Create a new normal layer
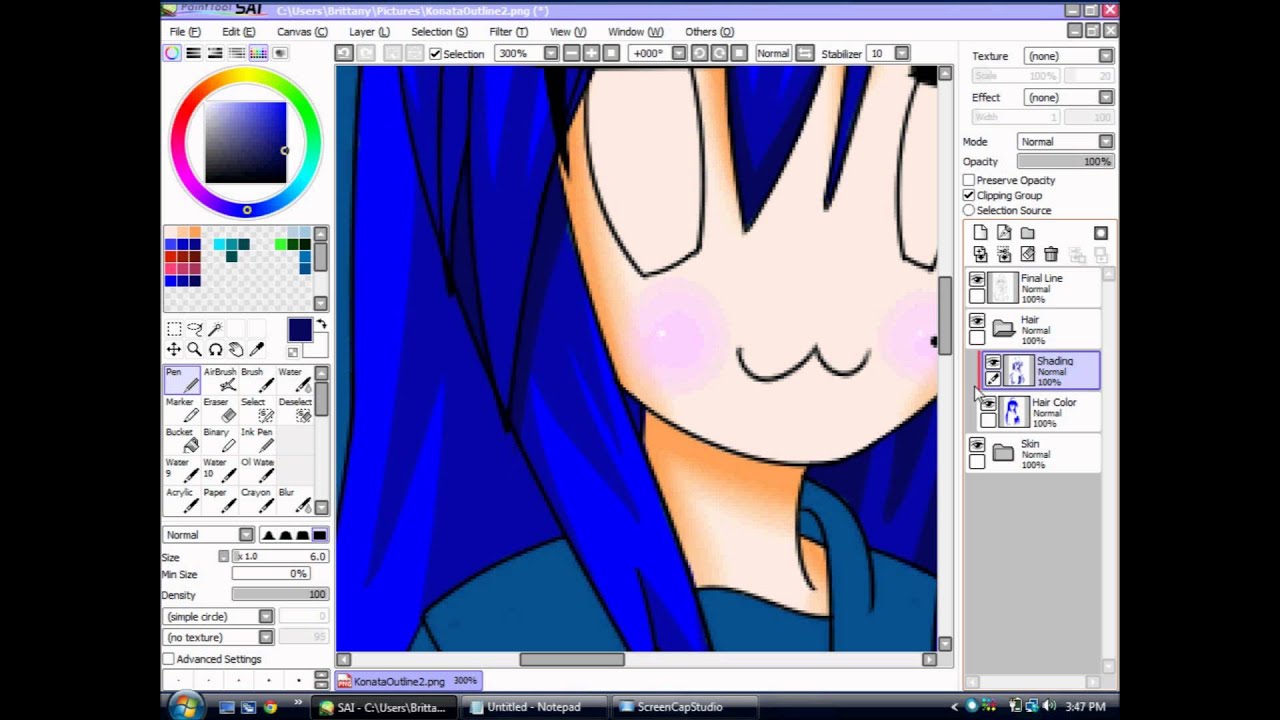Viewport: 1280px width, 720px height. 980,233
